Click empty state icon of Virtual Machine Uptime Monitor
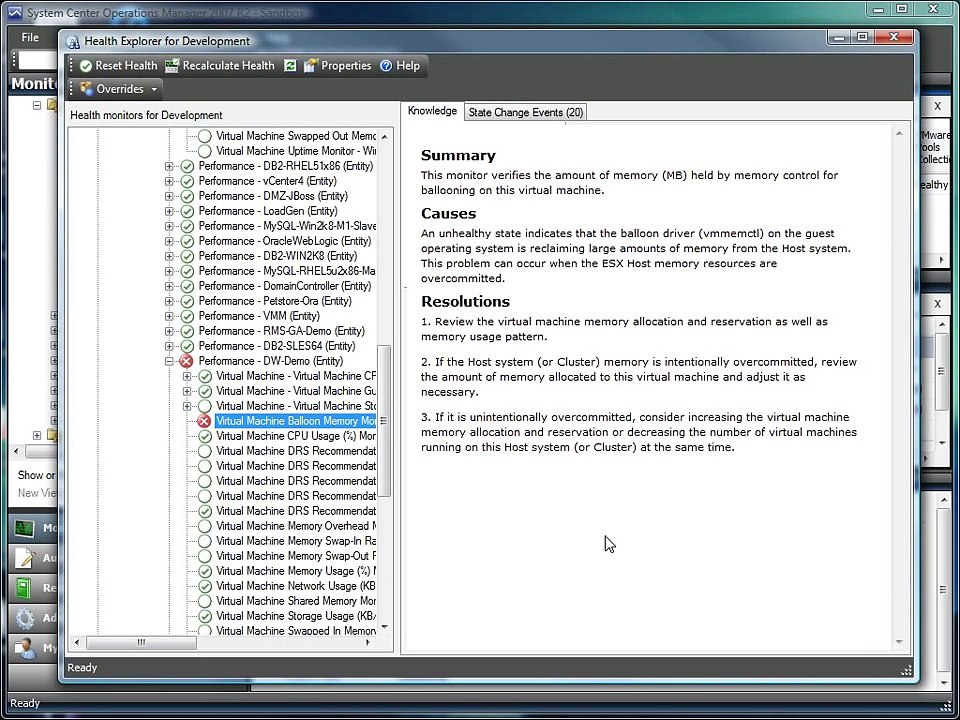 pyautogui.click(x=204, y=151)
